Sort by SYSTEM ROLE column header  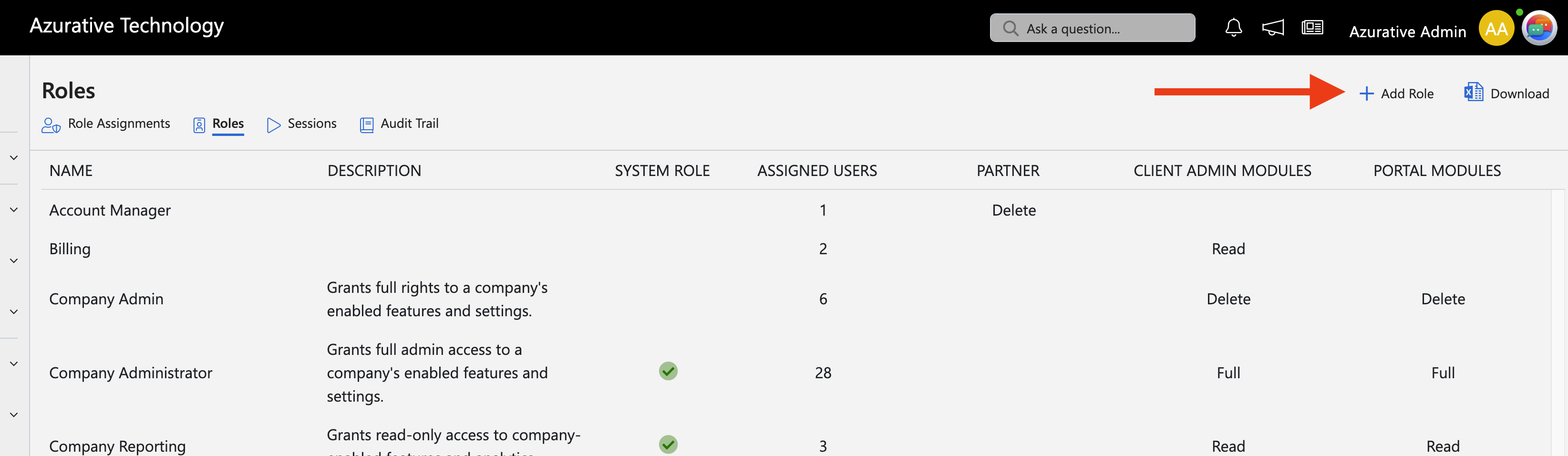662,170
